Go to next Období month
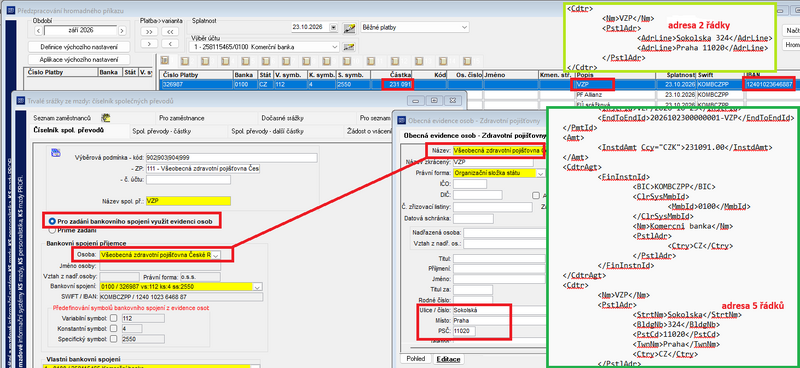The width and height of the screenshot is (800, 368). click(121, 31)
